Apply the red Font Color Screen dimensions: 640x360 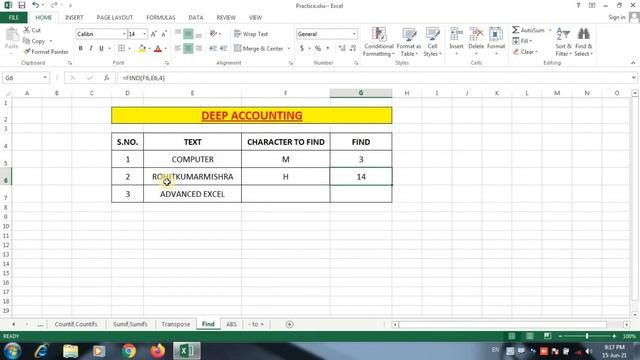[158, 49]
